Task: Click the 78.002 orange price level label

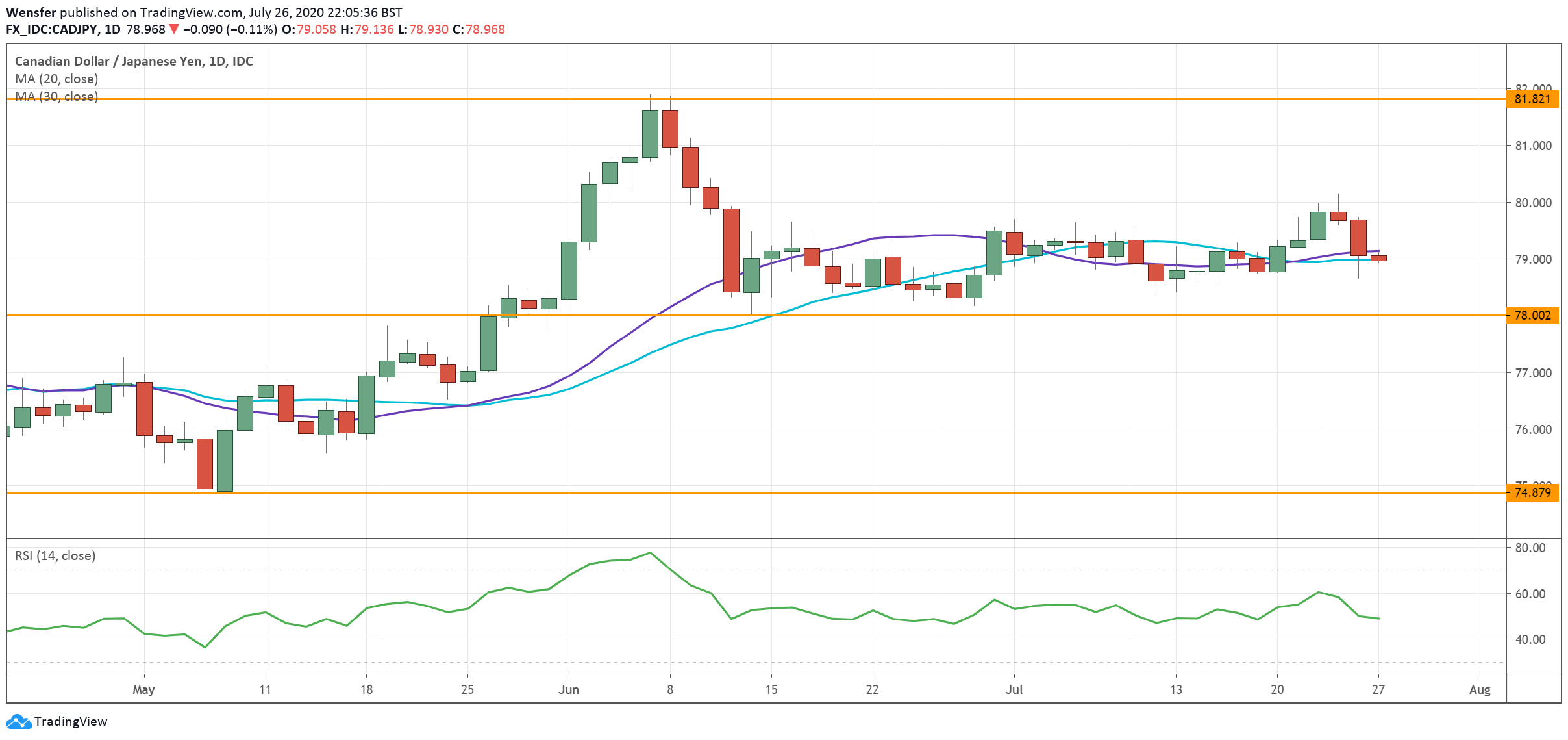Action: pos(1534,316)
